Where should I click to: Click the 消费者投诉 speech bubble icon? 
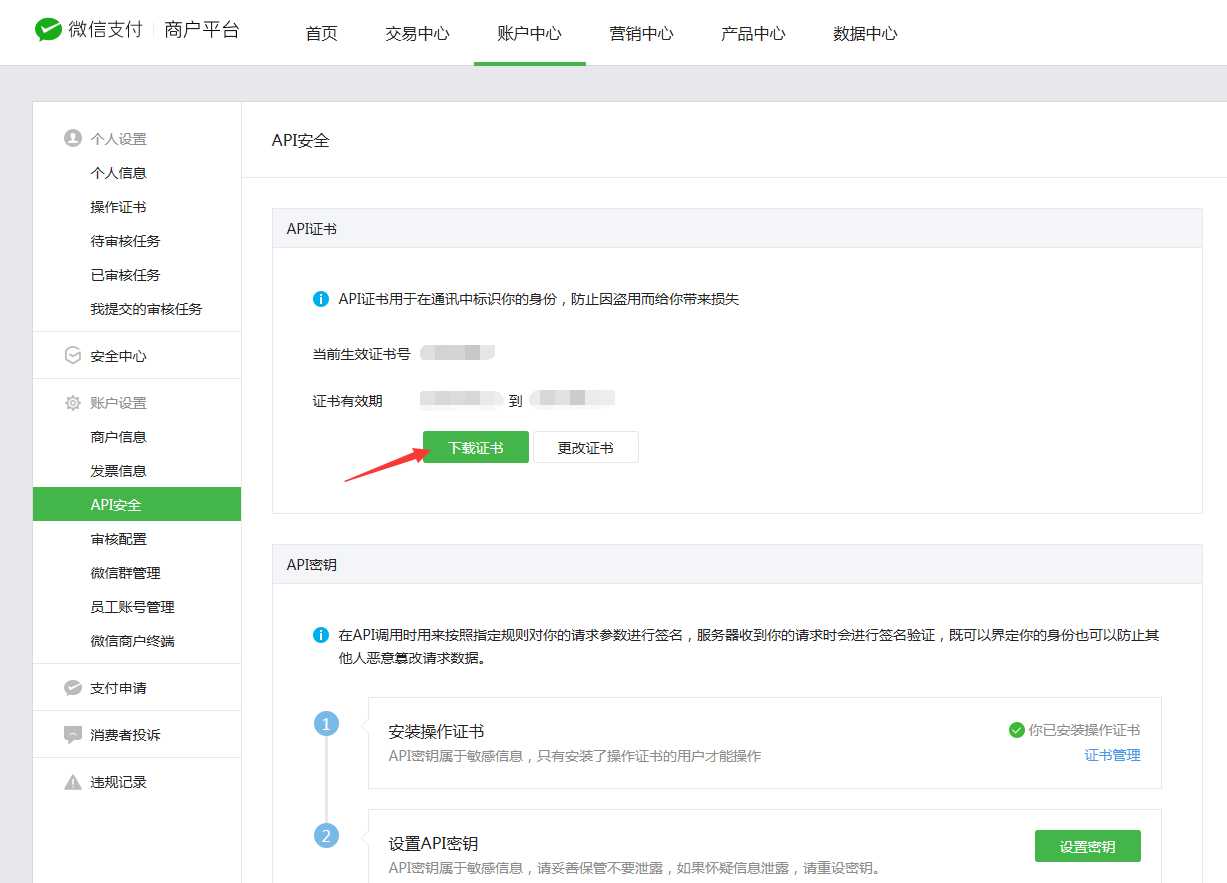[x=72, y=735]
